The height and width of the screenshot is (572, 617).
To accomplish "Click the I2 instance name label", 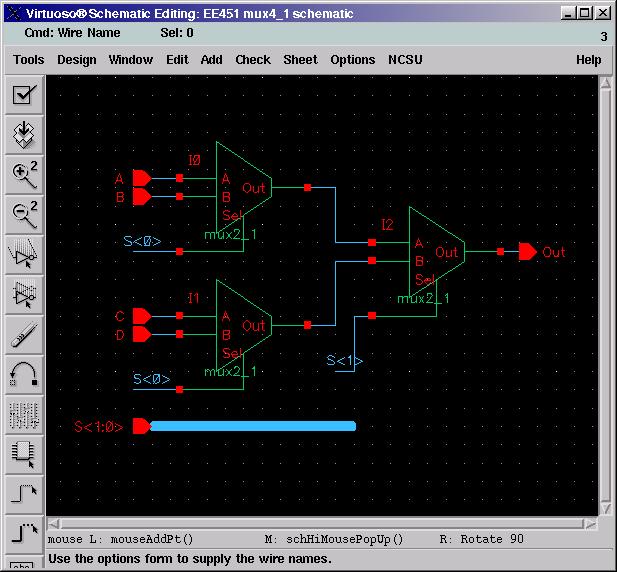I will pos(387,225).
